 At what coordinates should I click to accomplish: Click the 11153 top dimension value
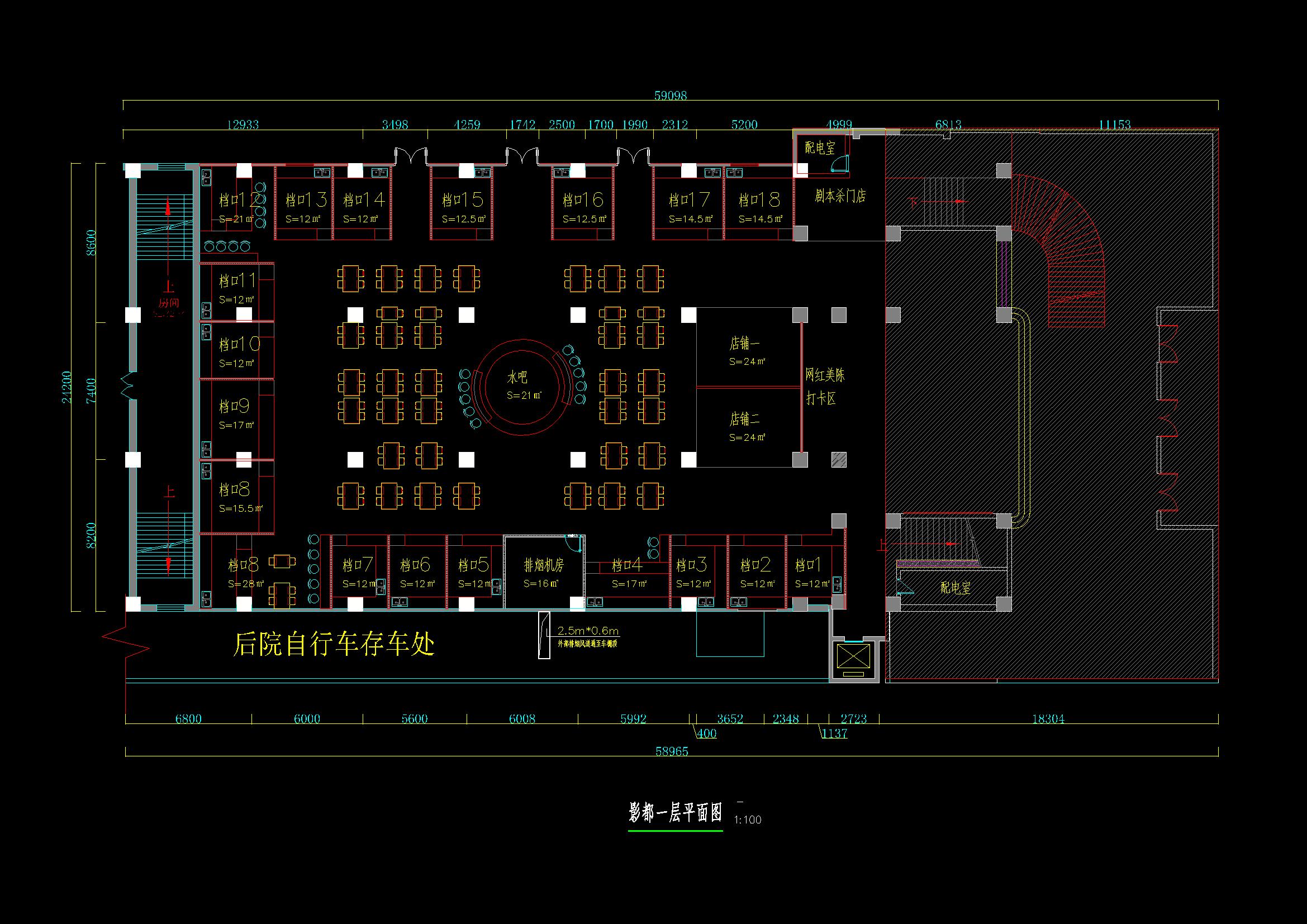click(1115, 125)
